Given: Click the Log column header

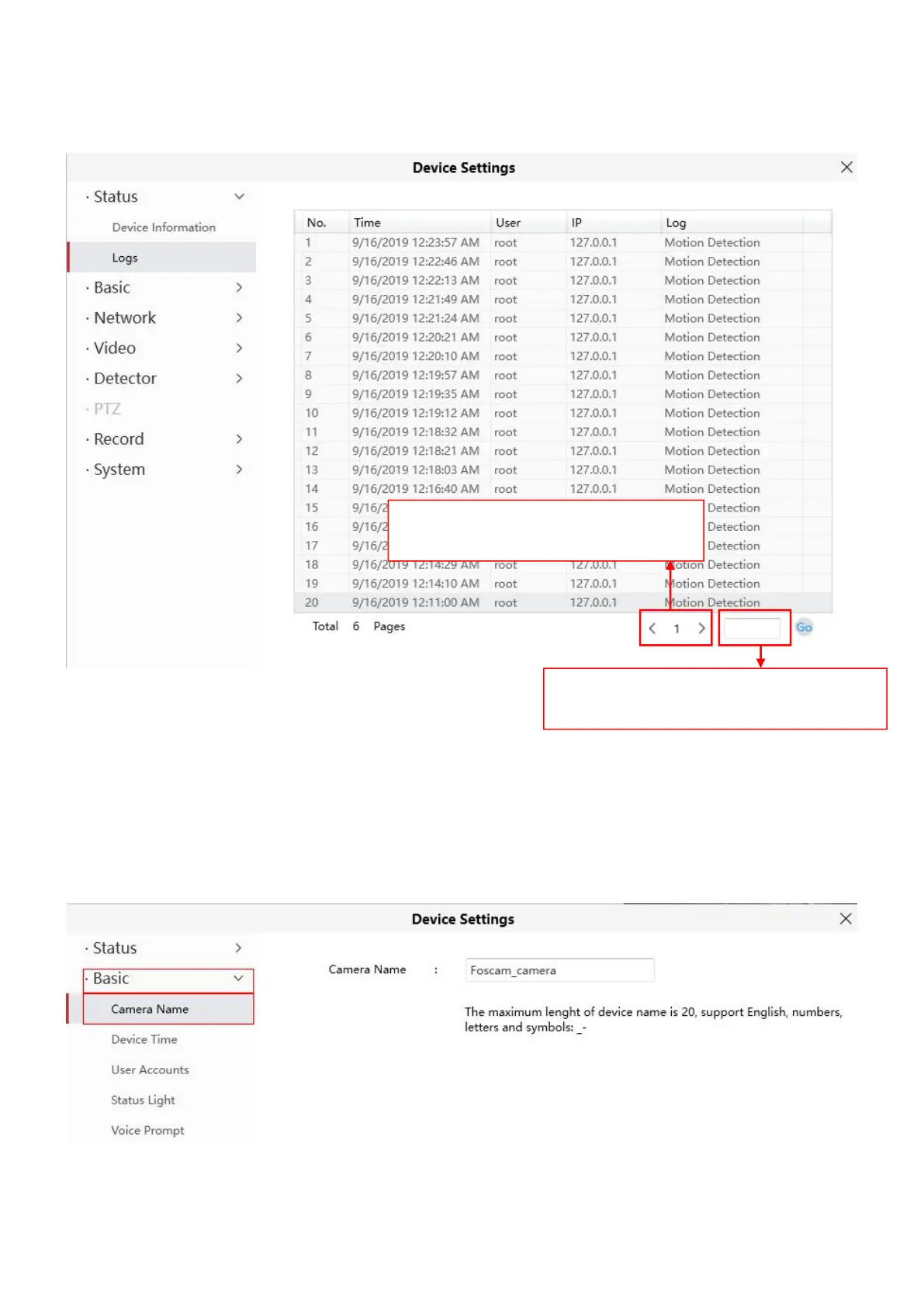Looking at the screenshot, I should click(732, 222).
